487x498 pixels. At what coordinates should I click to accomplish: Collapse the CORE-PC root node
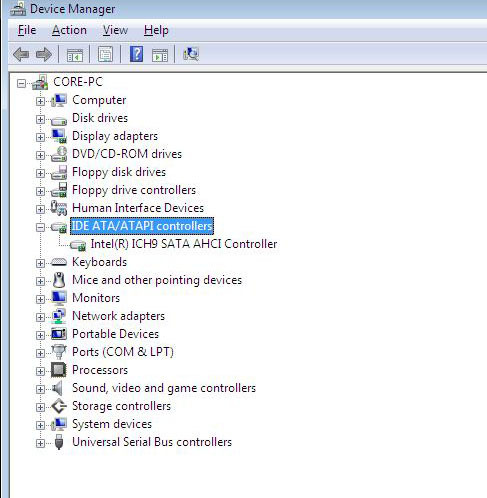point(21,83)
